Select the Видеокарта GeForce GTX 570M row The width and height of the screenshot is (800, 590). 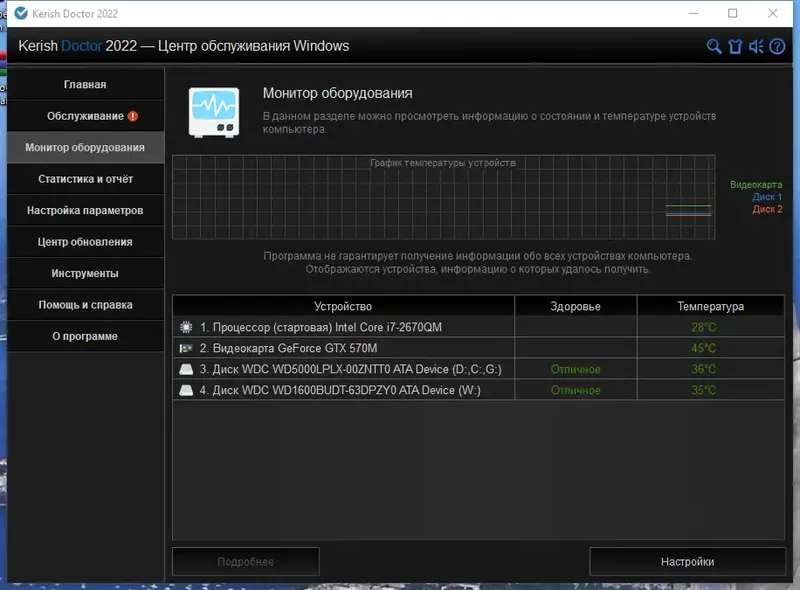point(479,348)
